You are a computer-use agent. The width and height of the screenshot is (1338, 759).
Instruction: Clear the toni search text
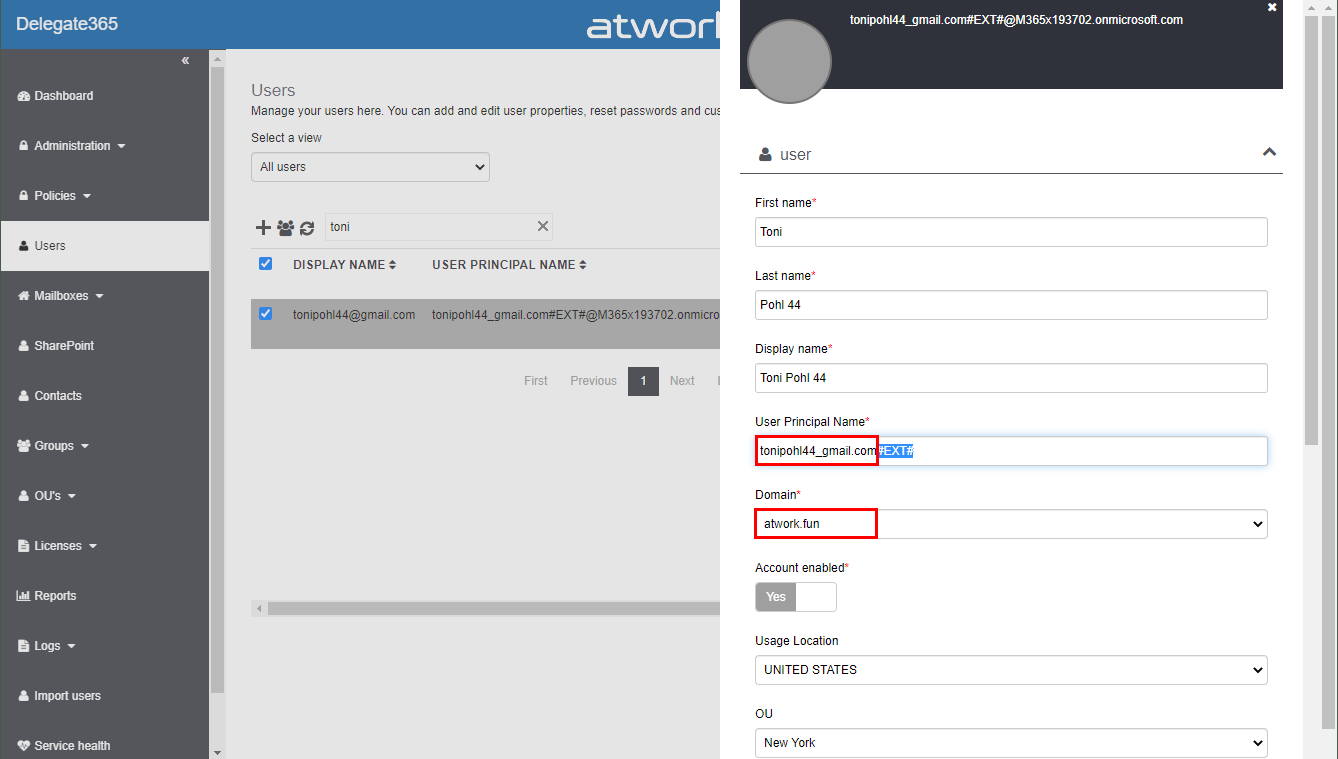[543, 227]
